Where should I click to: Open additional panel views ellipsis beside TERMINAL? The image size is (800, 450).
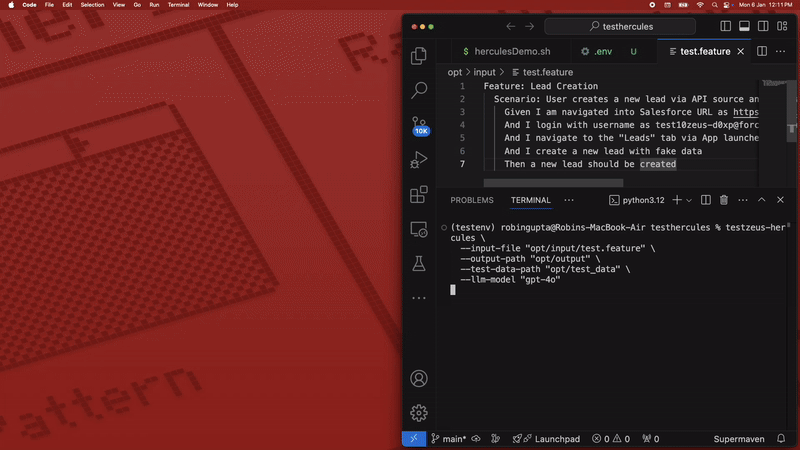(569, 200)
